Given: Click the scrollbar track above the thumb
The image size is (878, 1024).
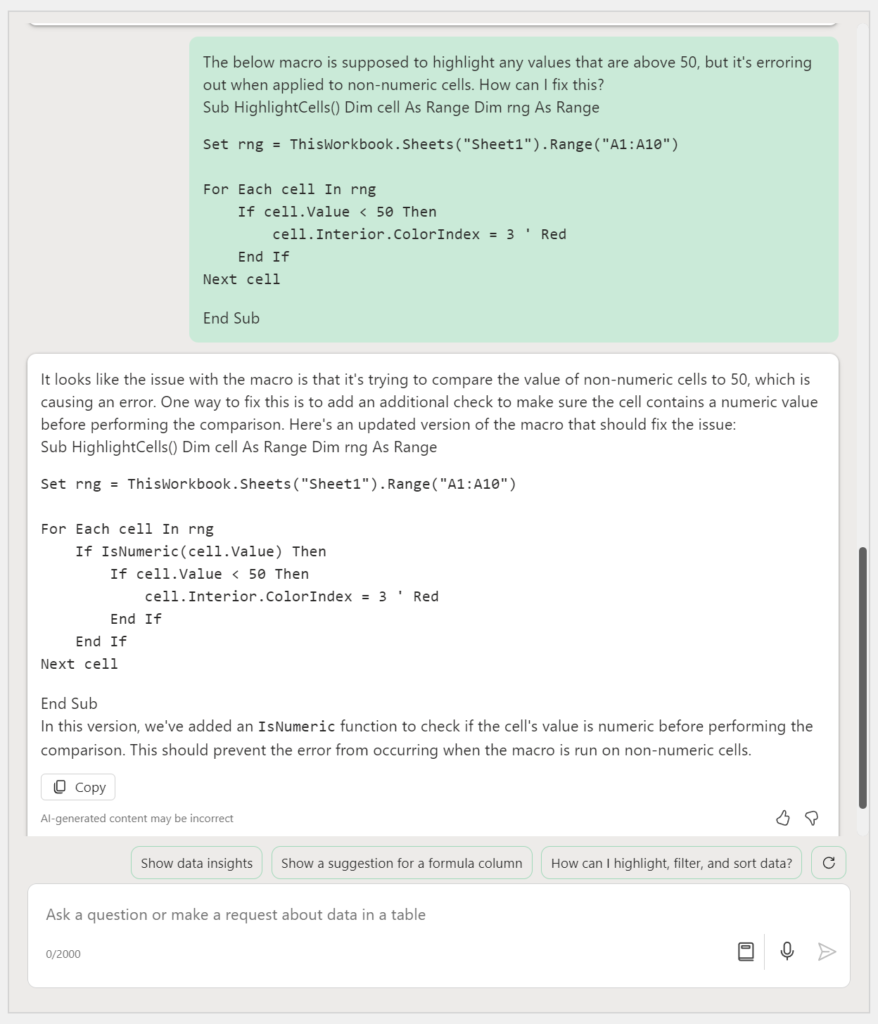Looking at the screenshot, I should tap(863, 300).
